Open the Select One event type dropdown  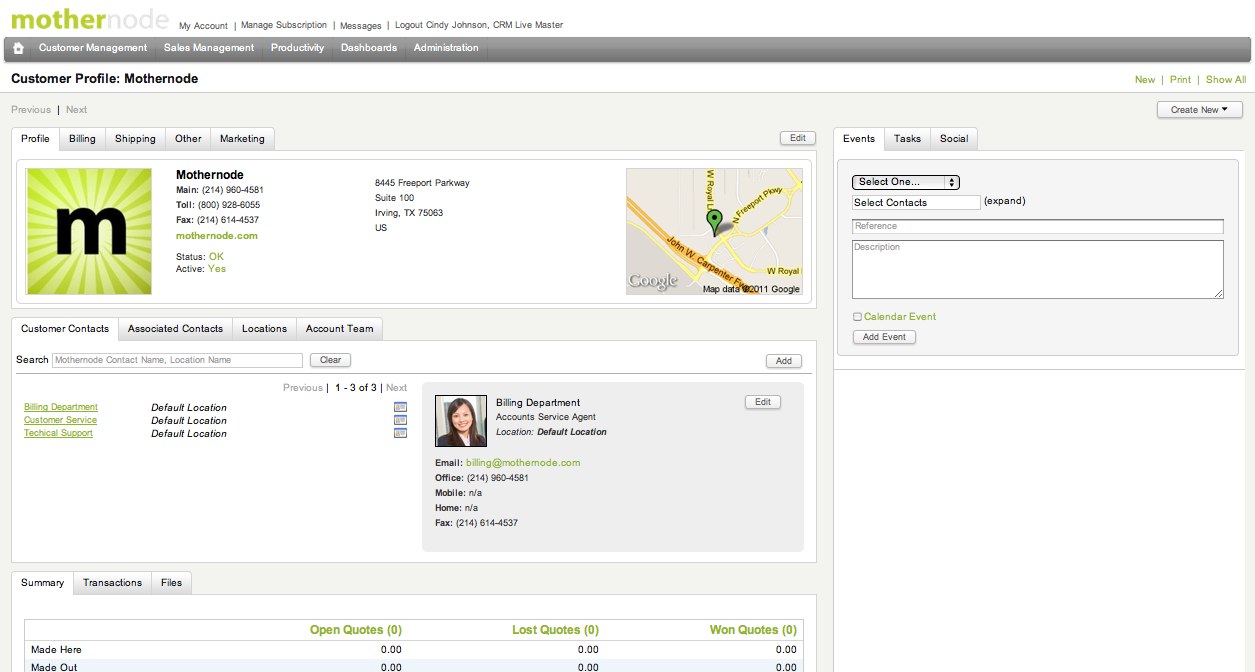coord(905,182)
